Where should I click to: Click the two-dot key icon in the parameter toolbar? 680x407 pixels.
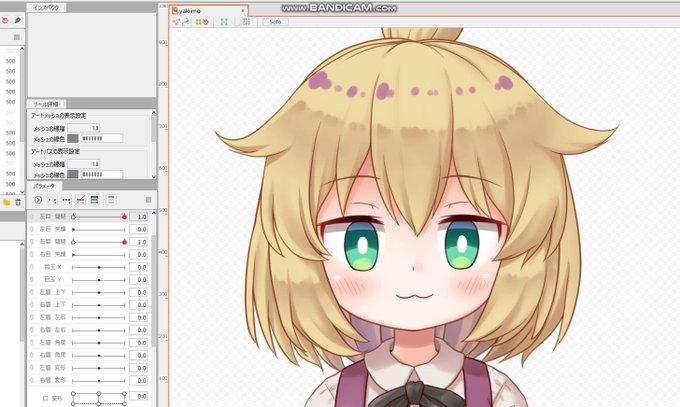pyautogui.click(x=52, y=200)
